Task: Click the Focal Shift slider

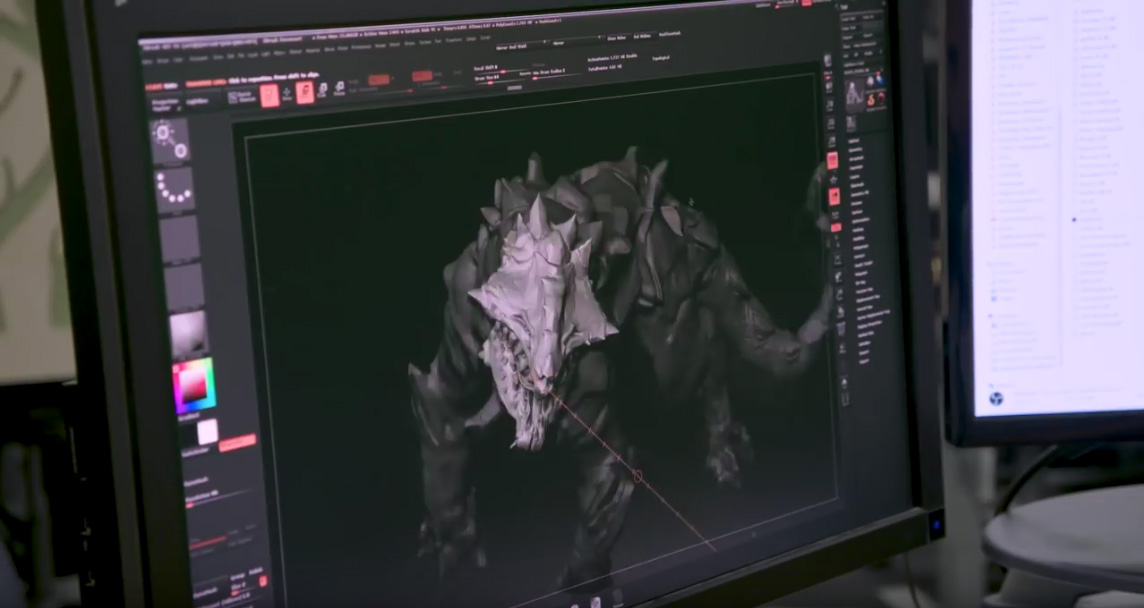Action: click(500, 69)
